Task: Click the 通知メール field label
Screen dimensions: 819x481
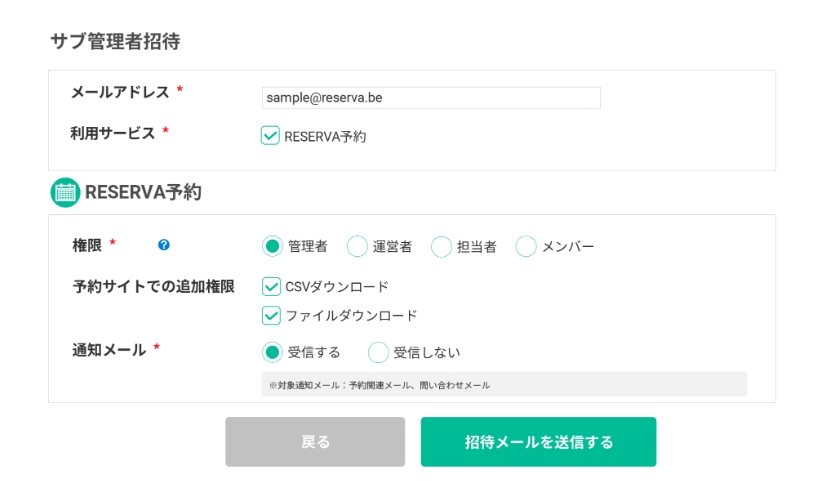Action: (x=109, y=350)
